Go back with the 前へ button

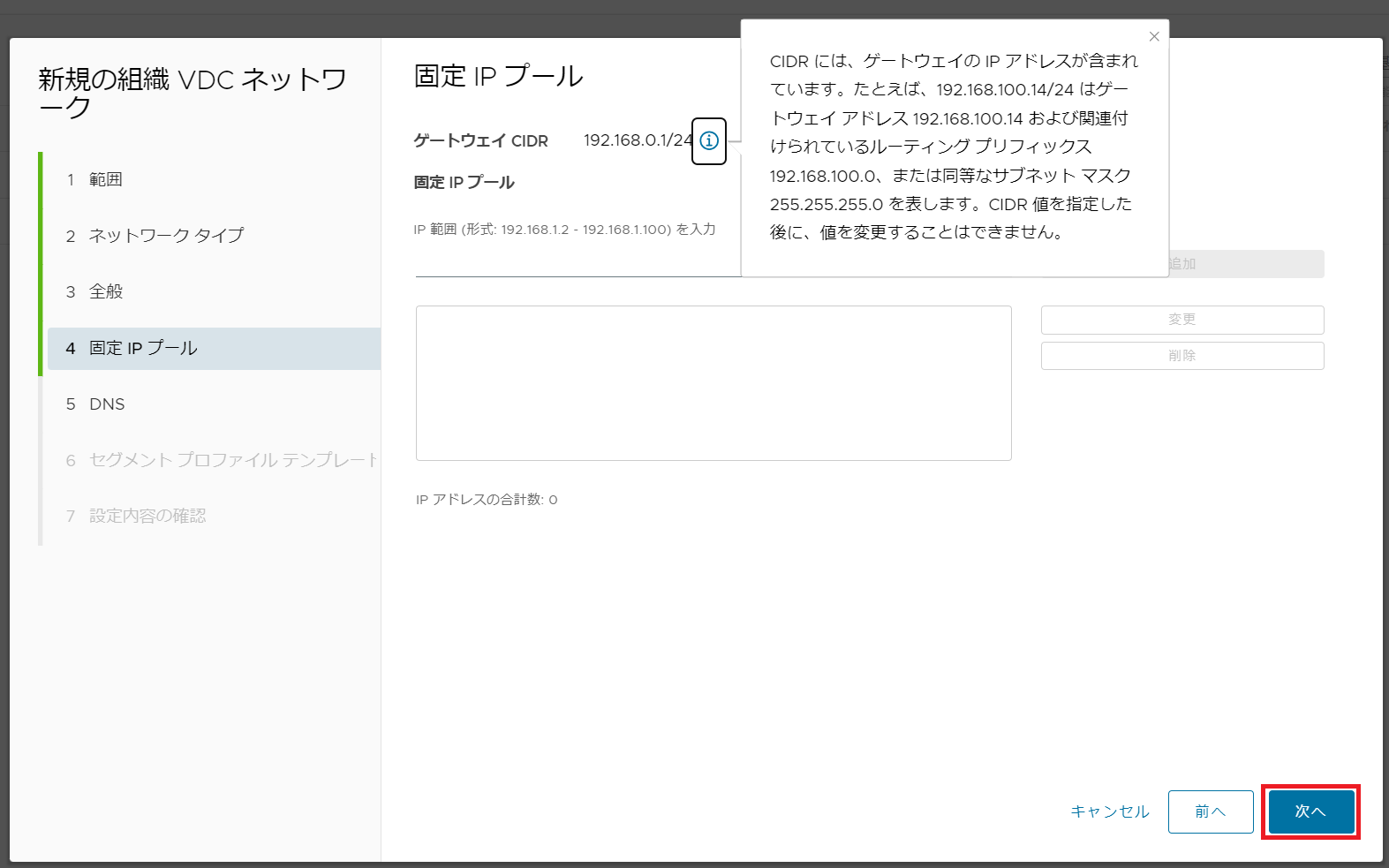1211,811
